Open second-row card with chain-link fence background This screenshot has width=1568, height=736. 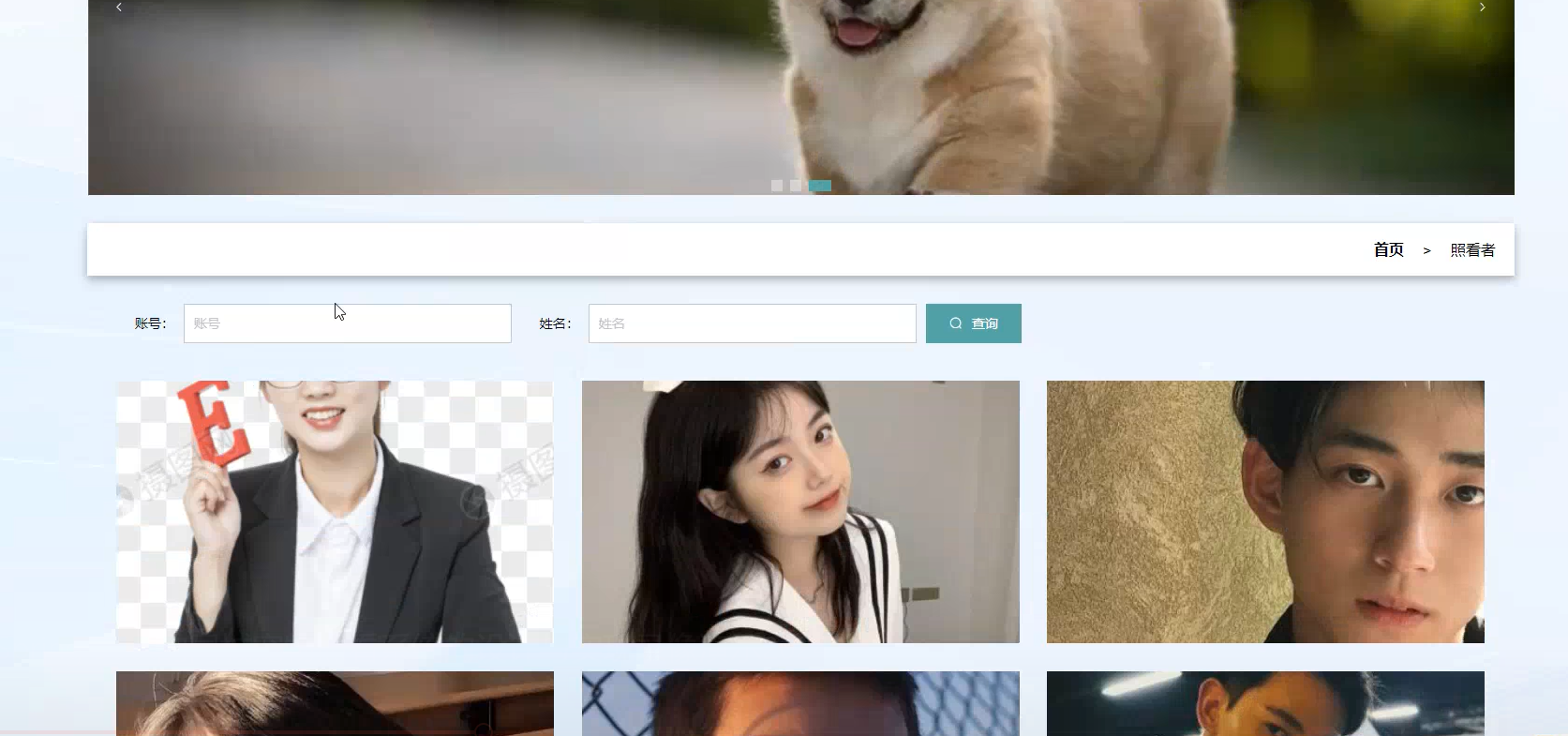point(800,703)
